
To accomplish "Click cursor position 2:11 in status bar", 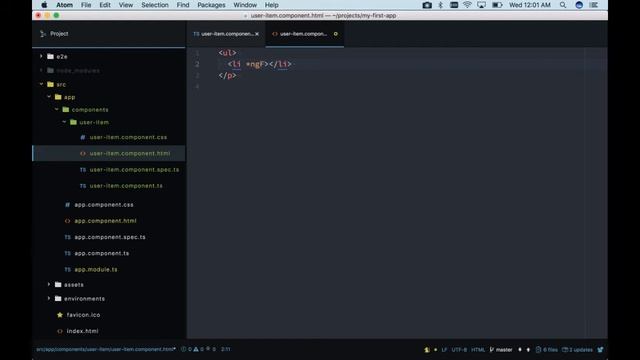I will click(226, 349).
